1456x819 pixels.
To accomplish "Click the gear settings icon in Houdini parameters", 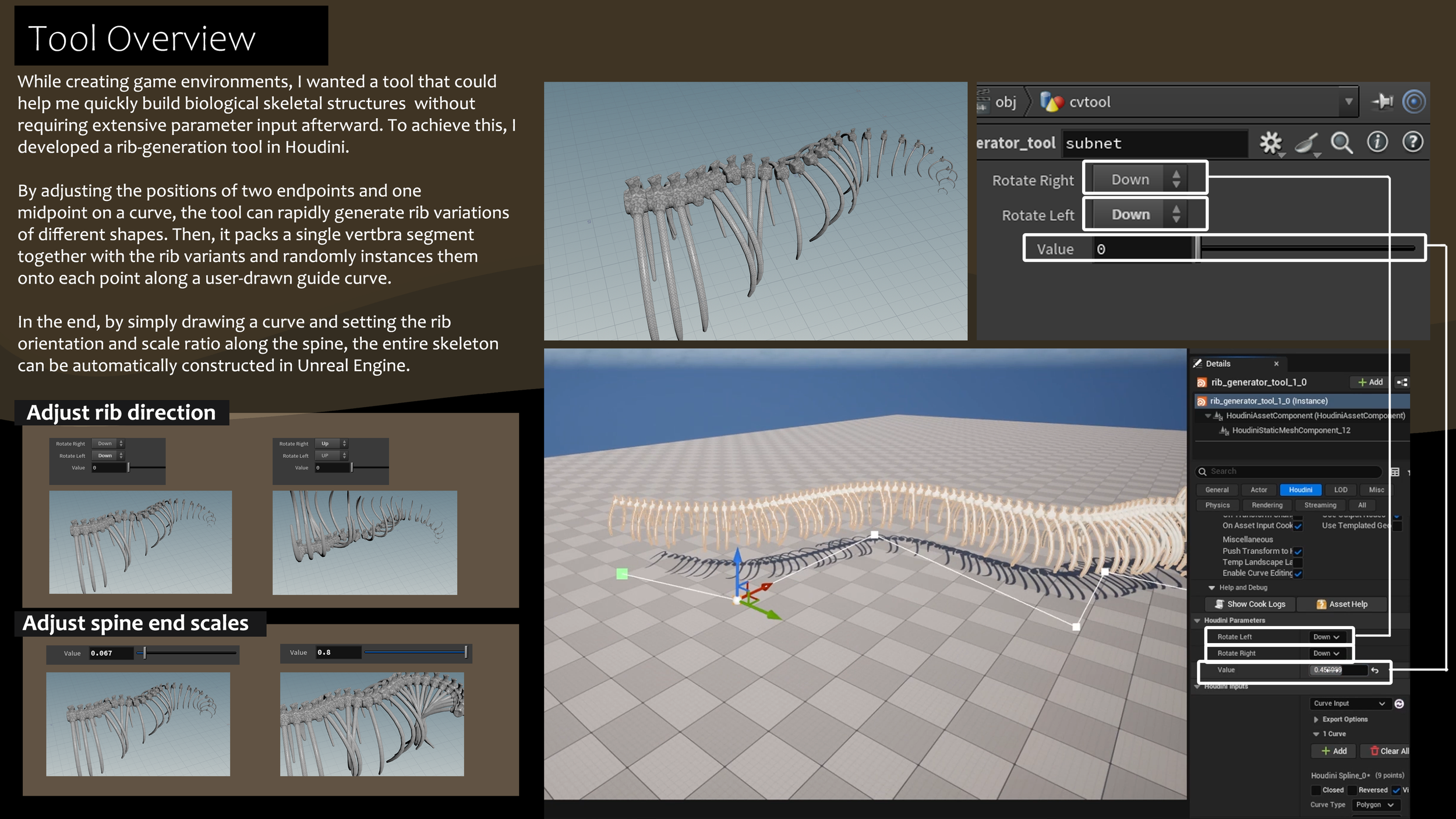I will click(1271, 143).
